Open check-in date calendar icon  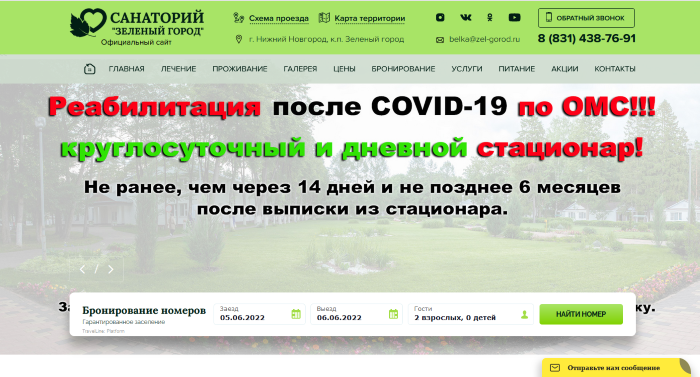pyautogui.click(x=296, y=314)
